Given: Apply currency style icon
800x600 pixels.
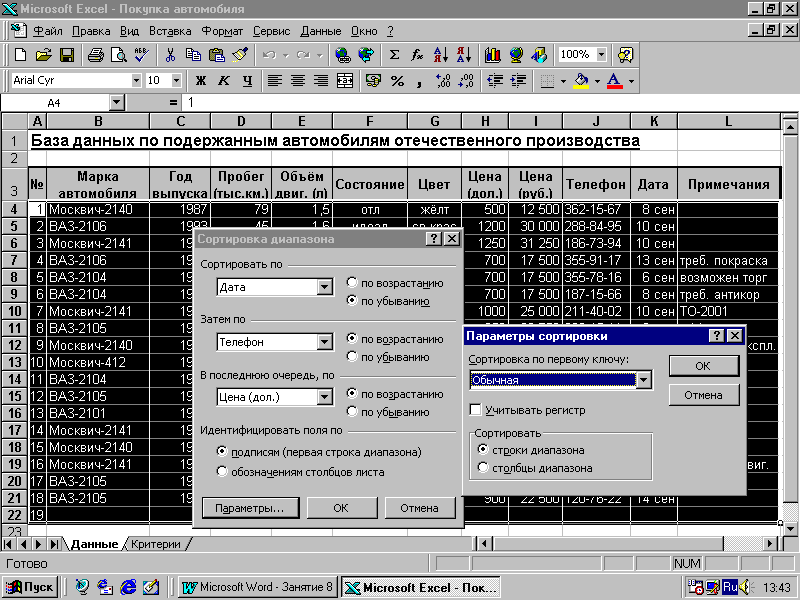Looking at the screenshot, I should point(373,81).
